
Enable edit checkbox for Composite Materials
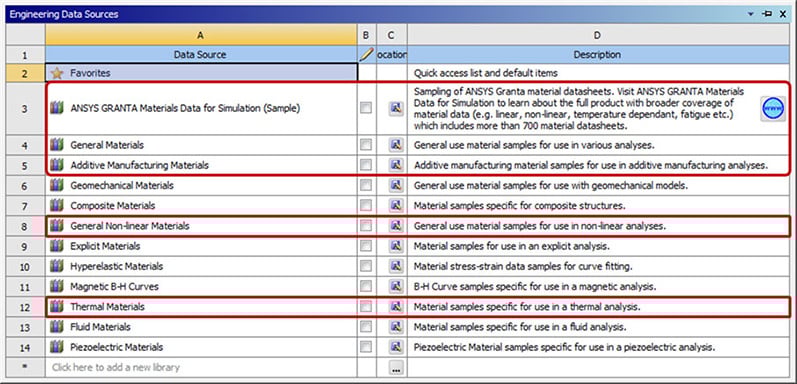pos(365,206)
